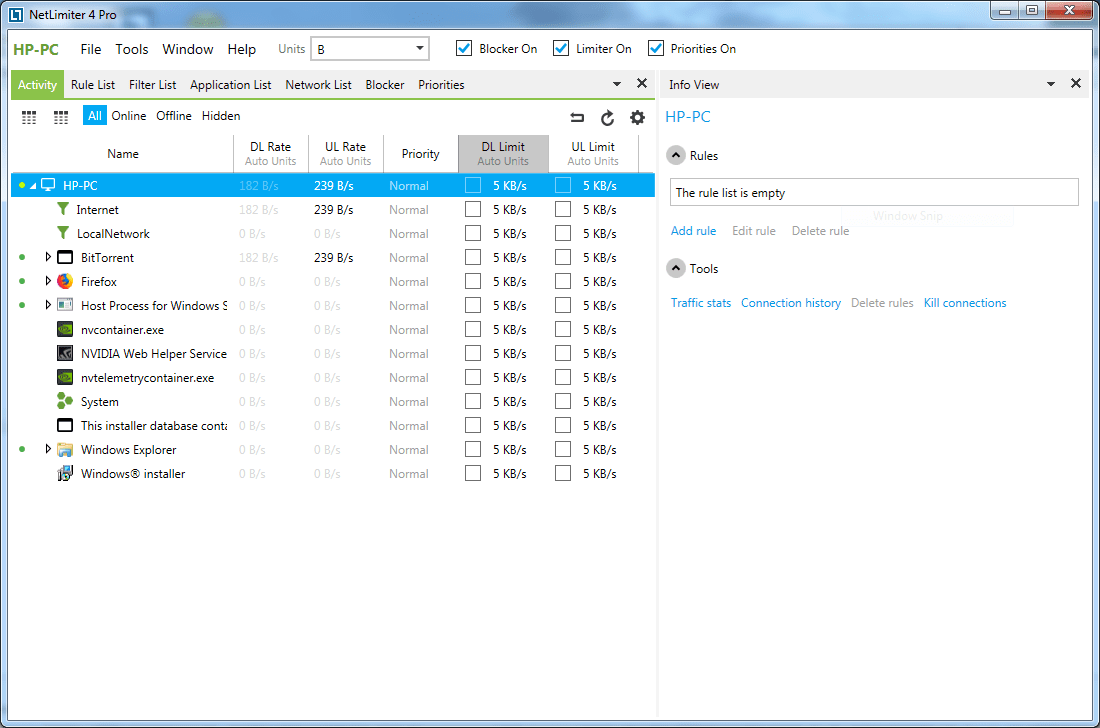Expand Host Process for Windows node
The width and height of the screenshot is (1100, 728).
click(48, 305)
